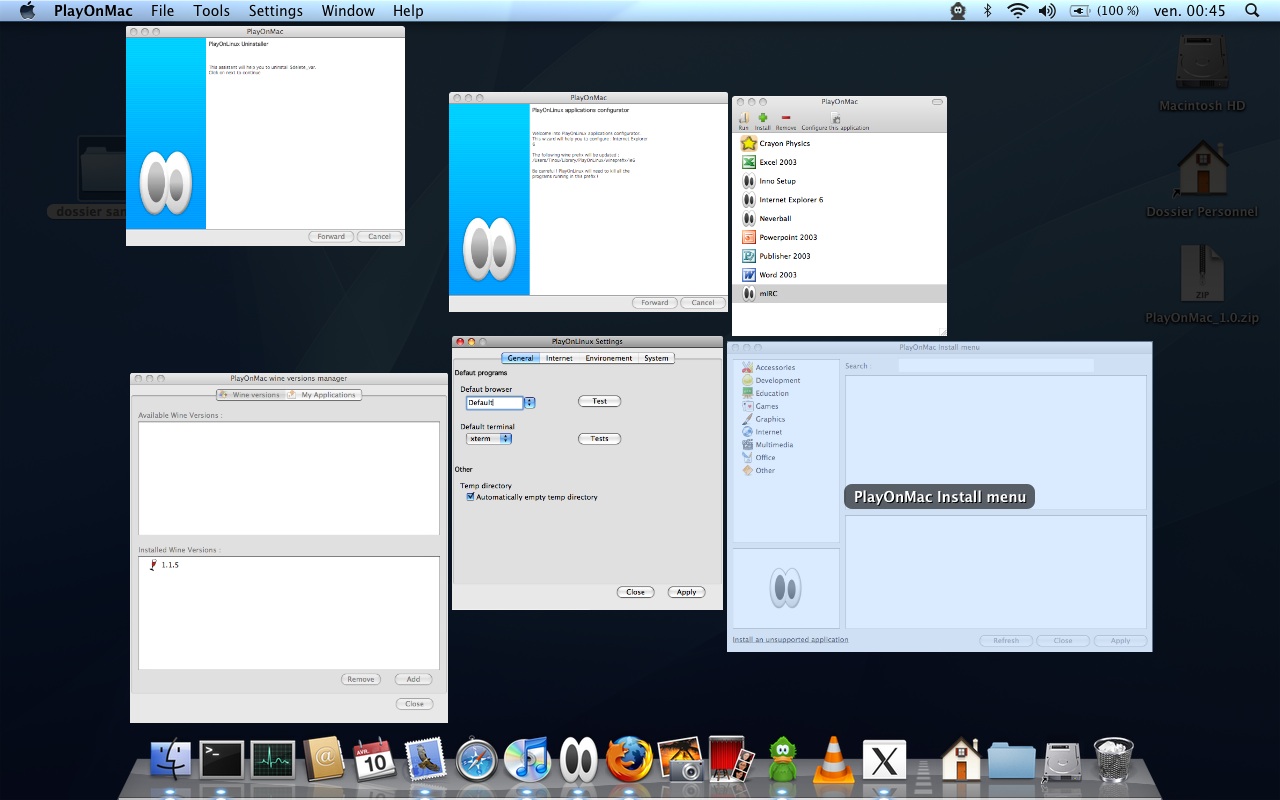
Task: Click Refresh in the Install menu window
Action: coord(1006,641)
